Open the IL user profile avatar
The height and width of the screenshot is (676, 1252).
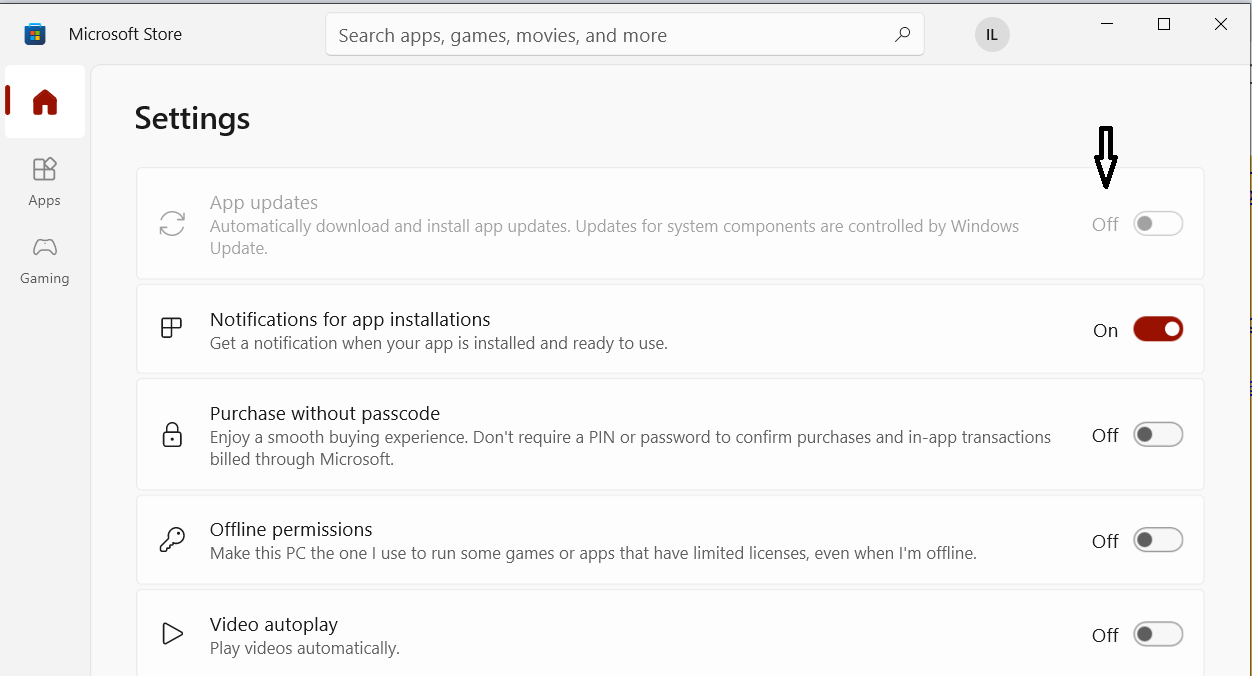[992, 35]
